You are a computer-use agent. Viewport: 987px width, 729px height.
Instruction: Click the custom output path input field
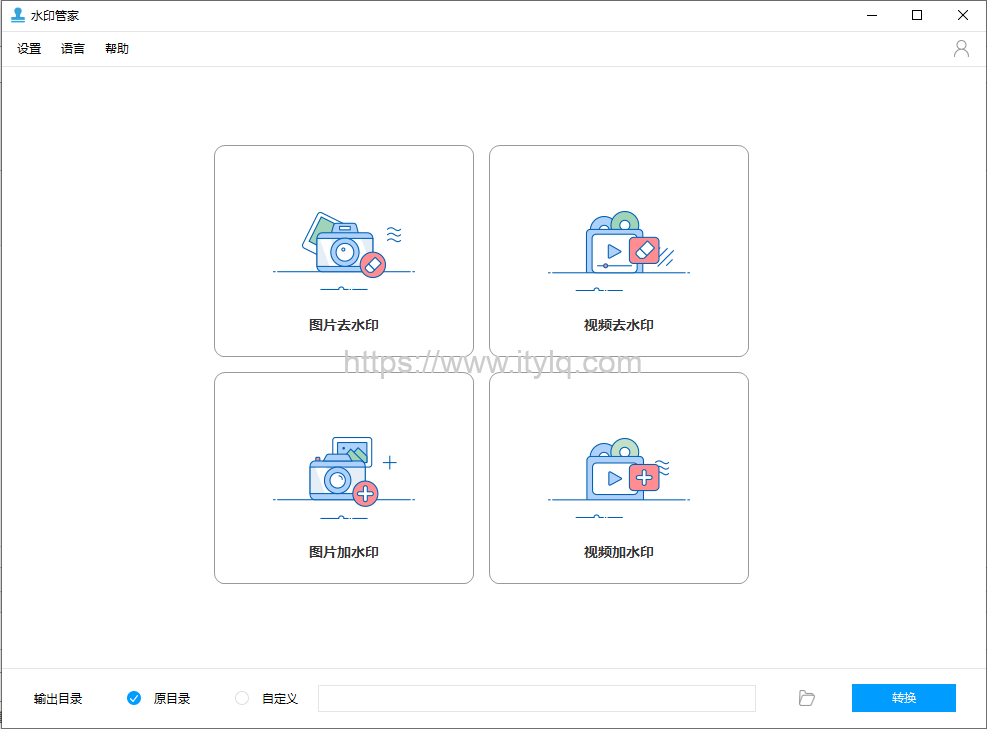click(x=537, y=698)
